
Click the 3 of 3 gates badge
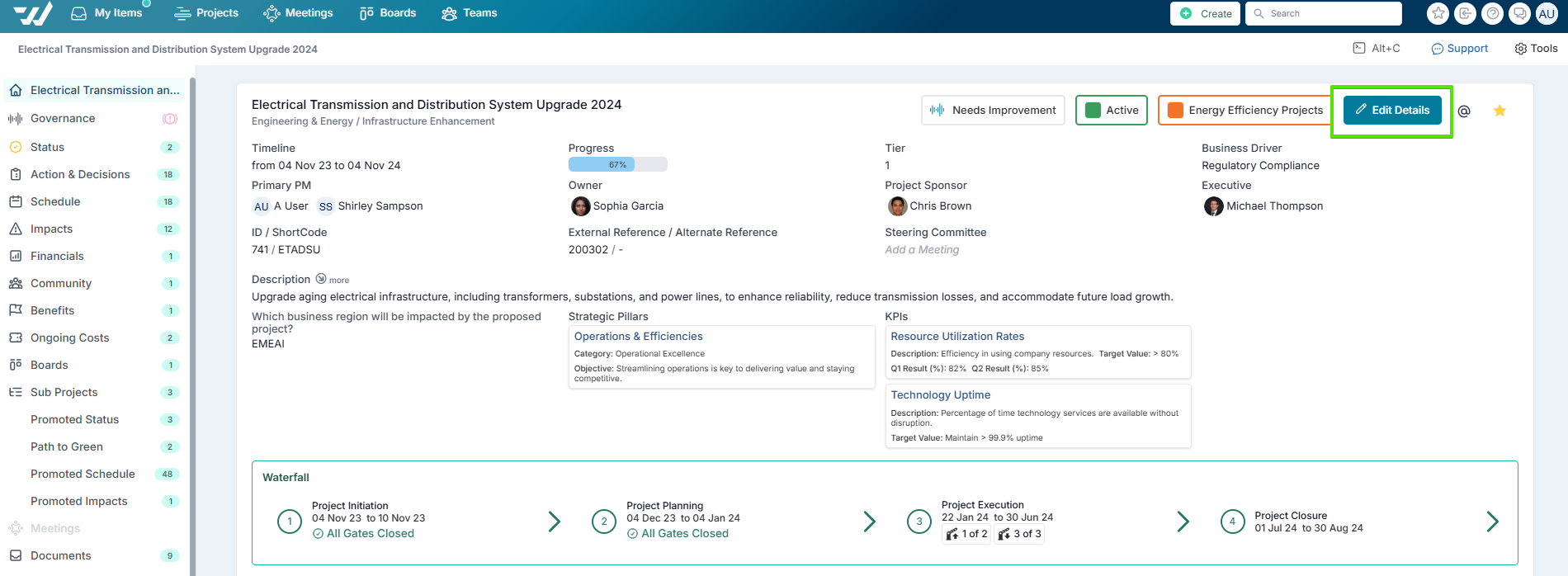pyautogui.click(x=1019, y=534)
